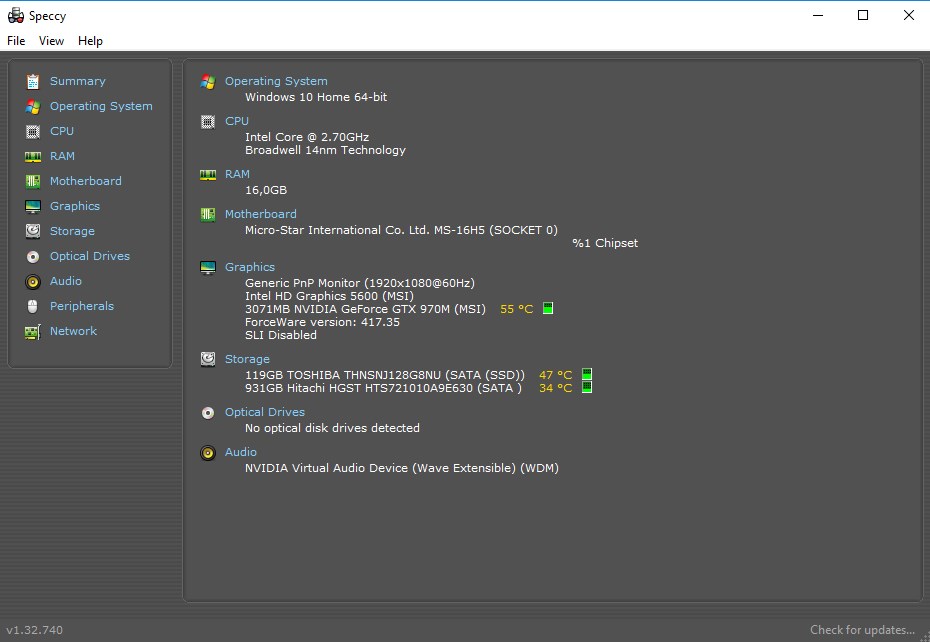This screenshot has height=642, width=930.
Task: Select RAM in the sidebar
Action: (x=62, y=155)
